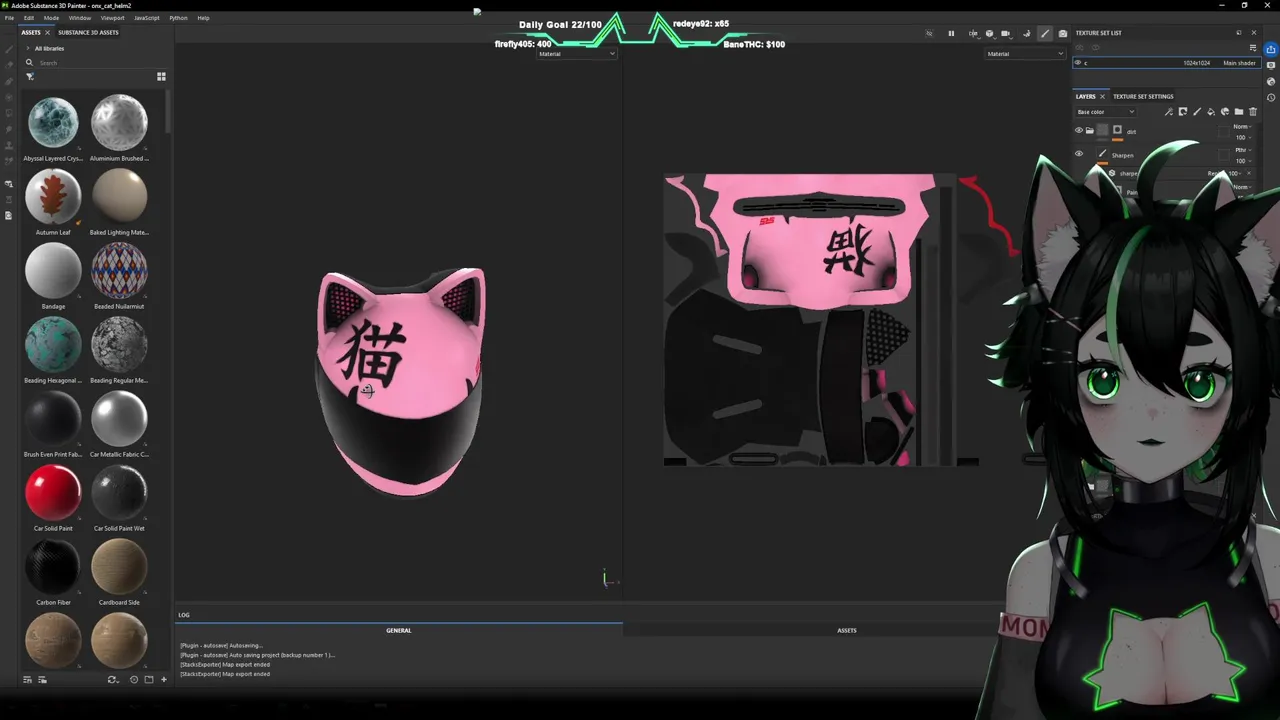Open the Viewport menu
This screenshot has width=1280, height=720.
(x=112, y=18)
